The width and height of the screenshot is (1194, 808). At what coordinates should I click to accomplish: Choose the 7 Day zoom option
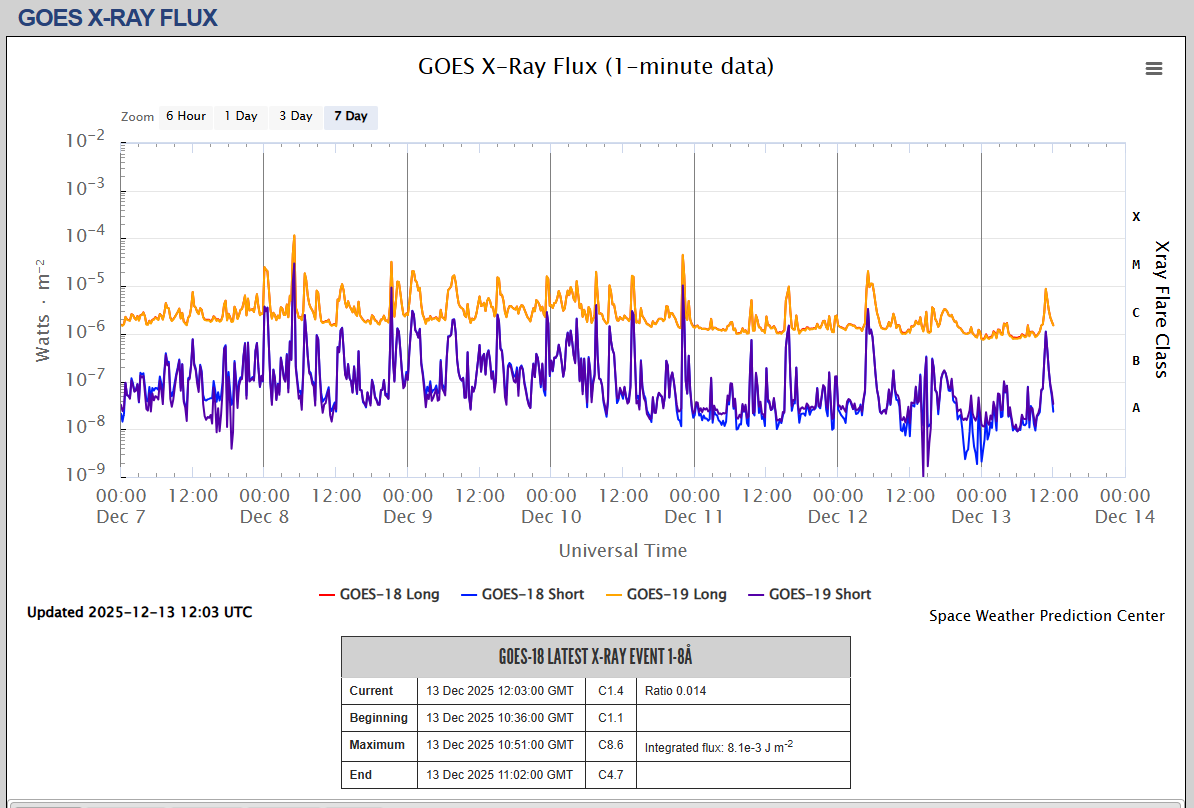click(350, 116)
